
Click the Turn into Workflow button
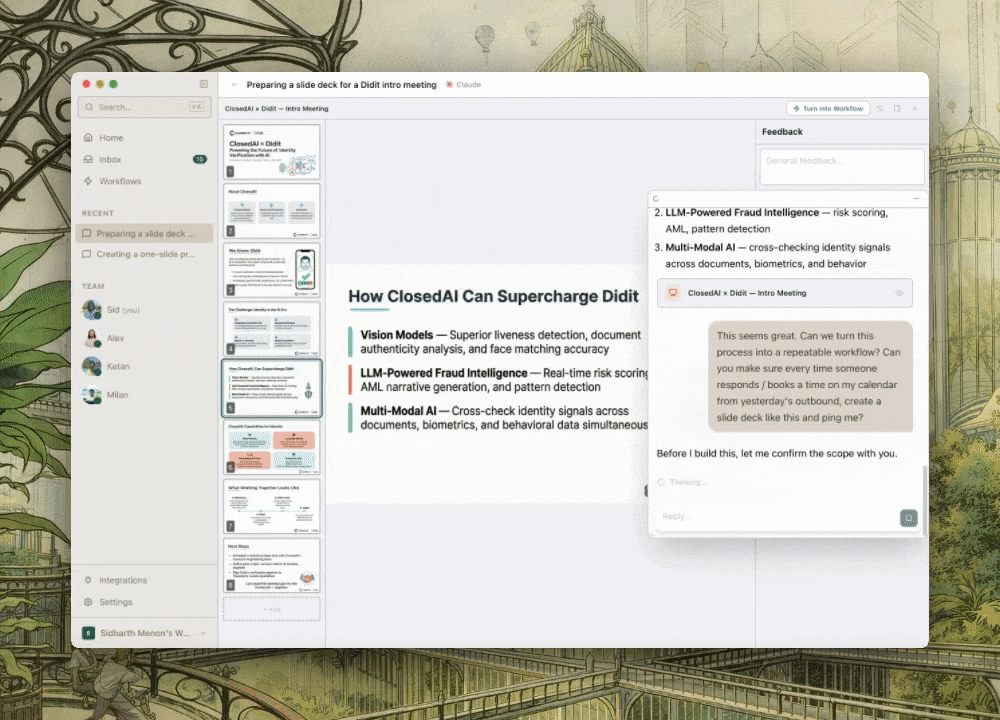point(828,108)
